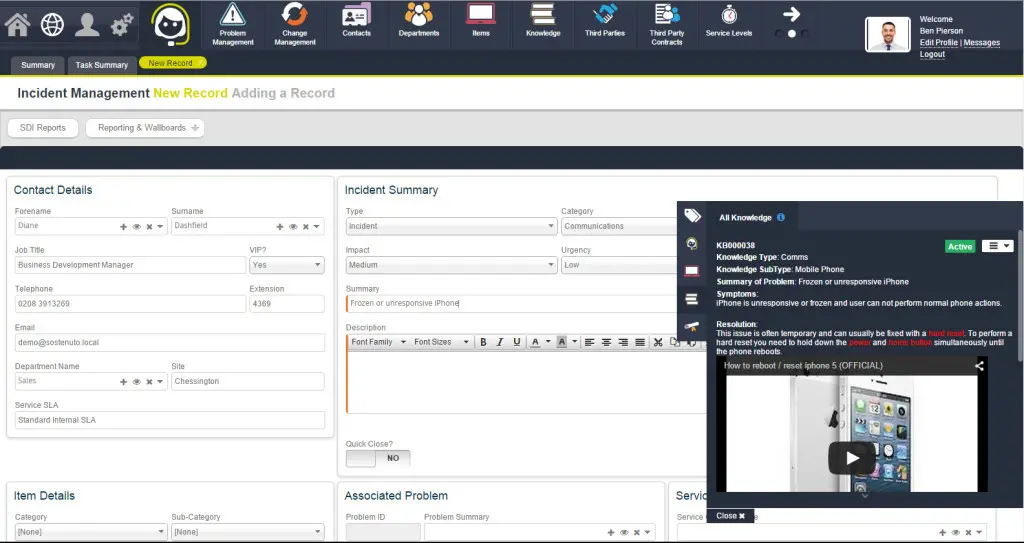Viewport: 1024px width, 543px height.
Task: Click the Active status badge
Action: pos(960,246)
